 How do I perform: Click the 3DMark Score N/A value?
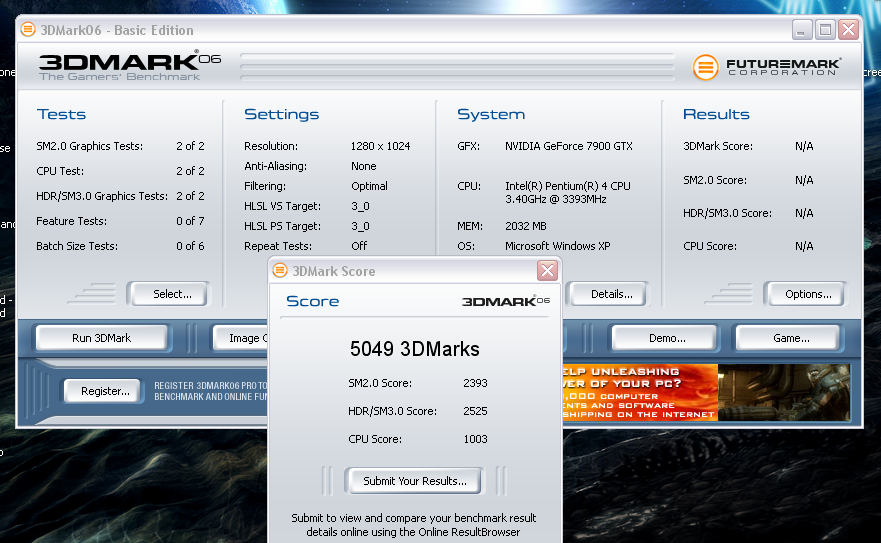[x=804, y=146]
